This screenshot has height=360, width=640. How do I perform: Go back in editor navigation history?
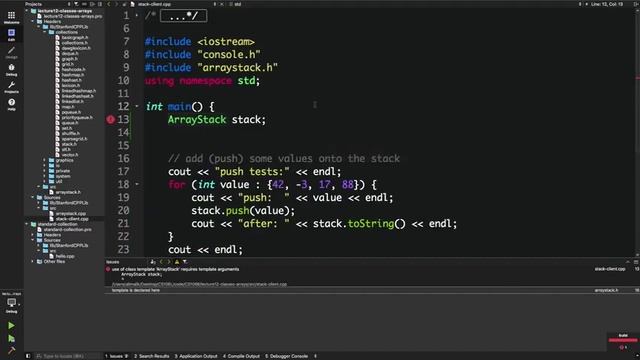[109, 4]
